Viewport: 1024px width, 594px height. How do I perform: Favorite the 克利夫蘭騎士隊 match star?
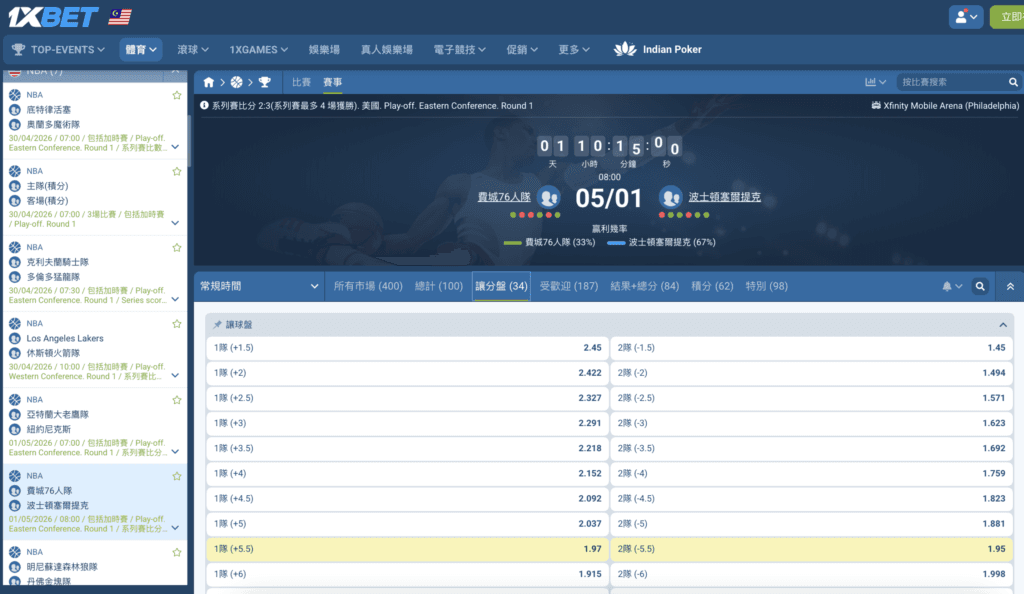click(x=176, y=248)
